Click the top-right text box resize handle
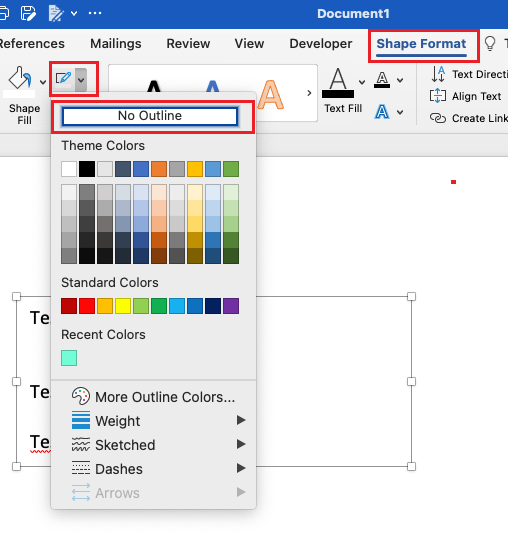The width and height of the screenshot is (508, 551). [x=411, y=297]
